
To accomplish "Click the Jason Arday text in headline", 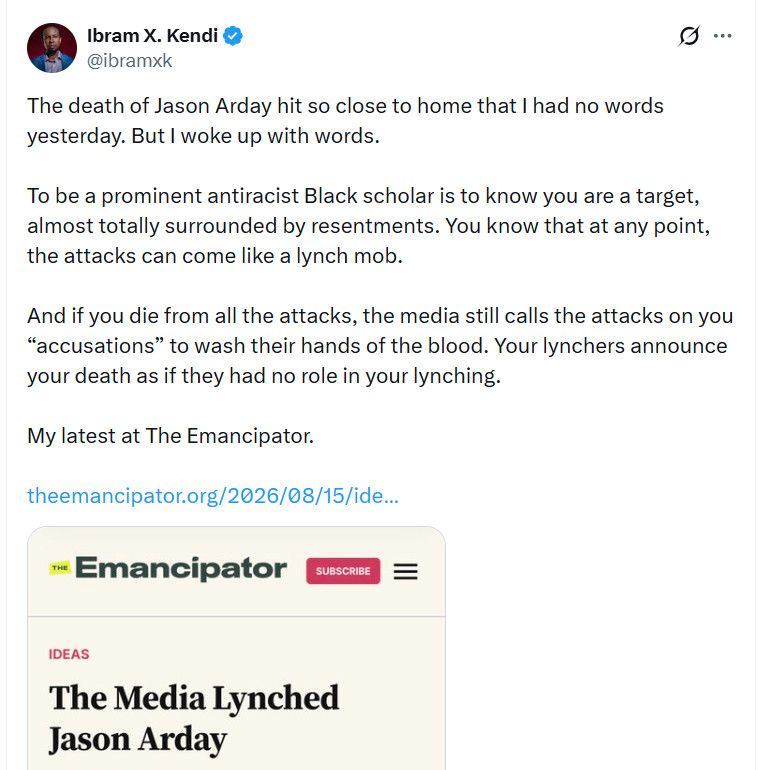I will click(137, 740).
